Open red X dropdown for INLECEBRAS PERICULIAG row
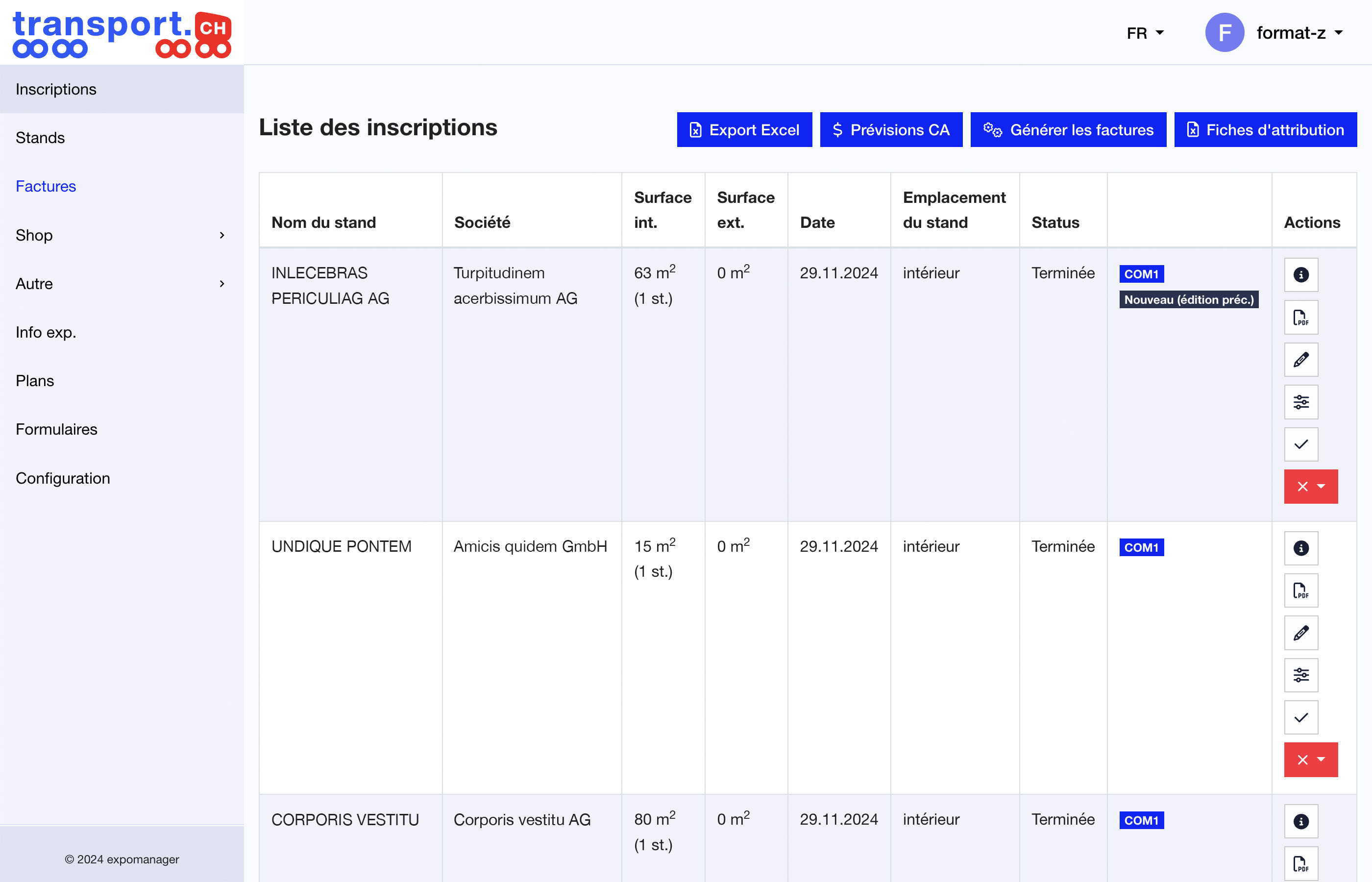This screenshot has width=1372, height=882. click(x=1310, y=487)
